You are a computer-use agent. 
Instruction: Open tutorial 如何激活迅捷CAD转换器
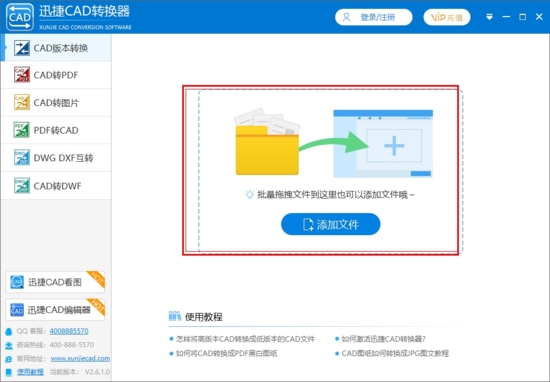coord(383,339)
